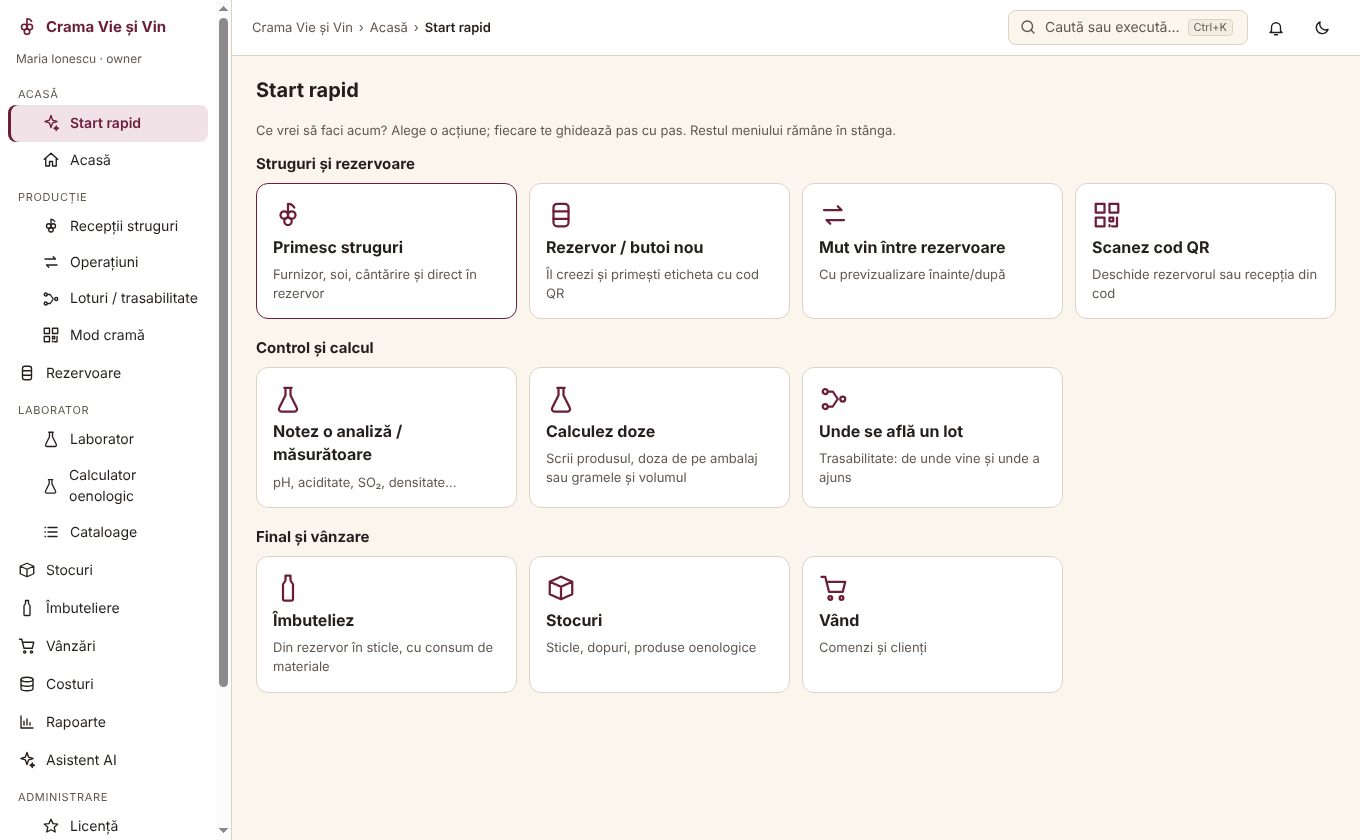Image resolution: width=1360 pixels, height=840 pixels.
Task: Click the branch icon on Unde se află un lot card
Action: [834, 399]
